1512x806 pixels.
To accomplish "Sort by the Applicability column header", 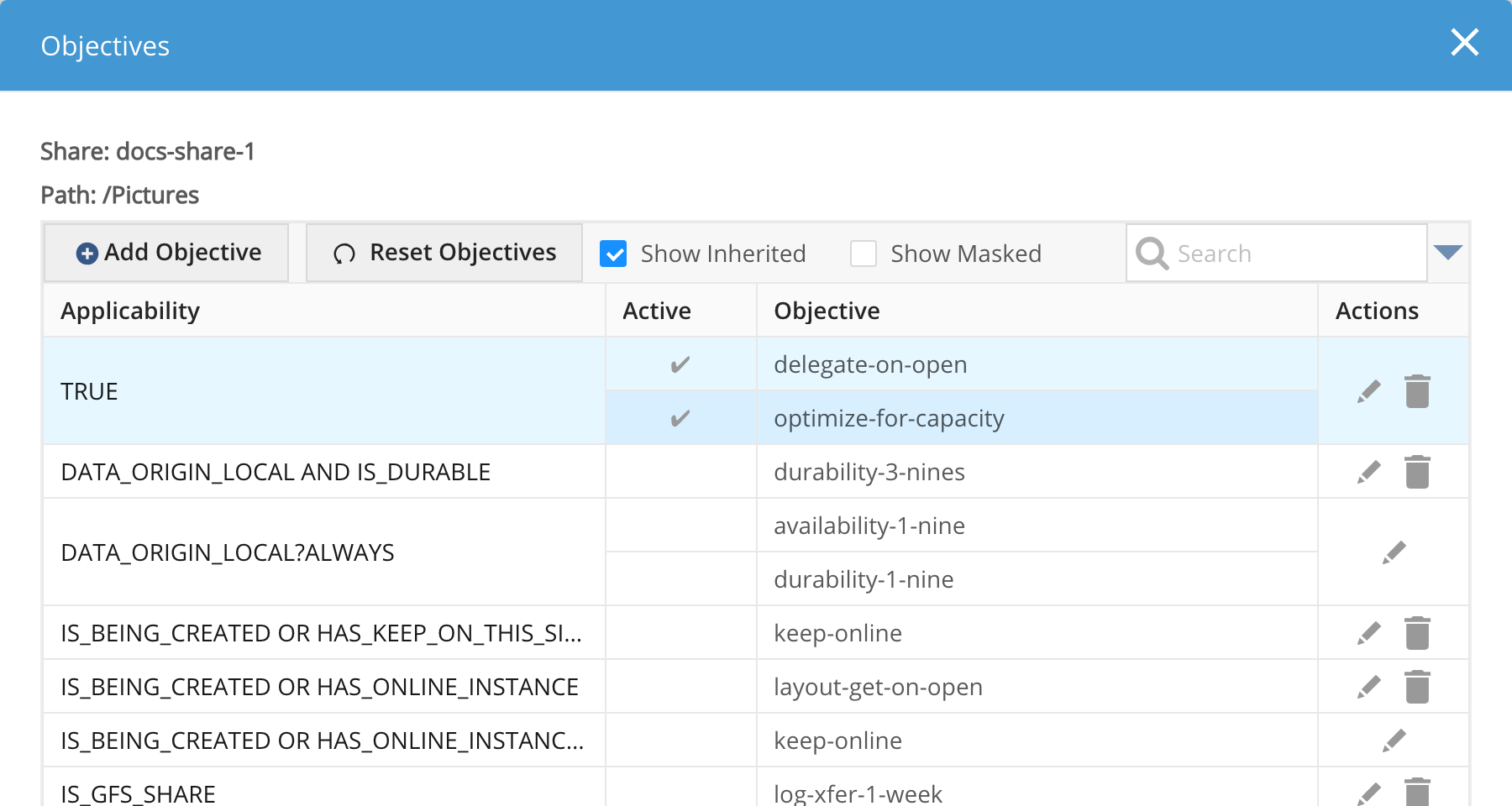I will tap(324, 311).
